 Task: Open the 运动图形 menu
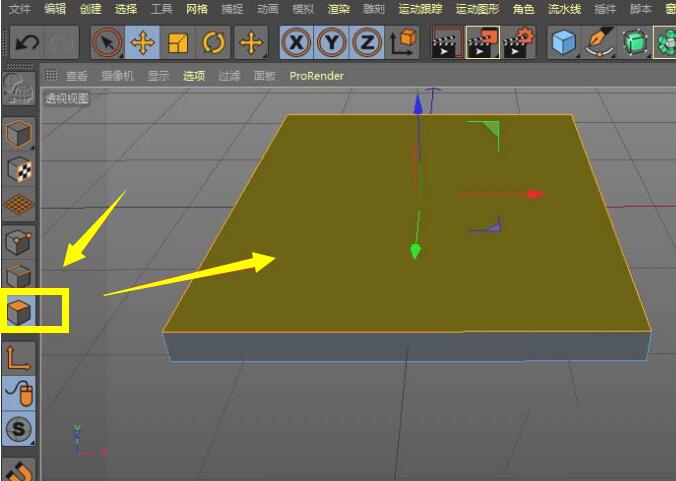477,9
